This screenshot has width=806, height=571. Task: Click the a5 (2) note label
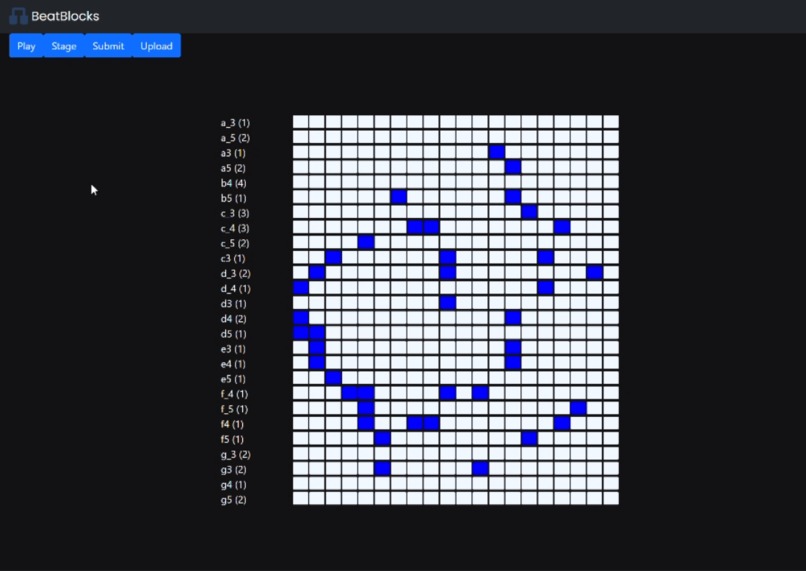233,168
